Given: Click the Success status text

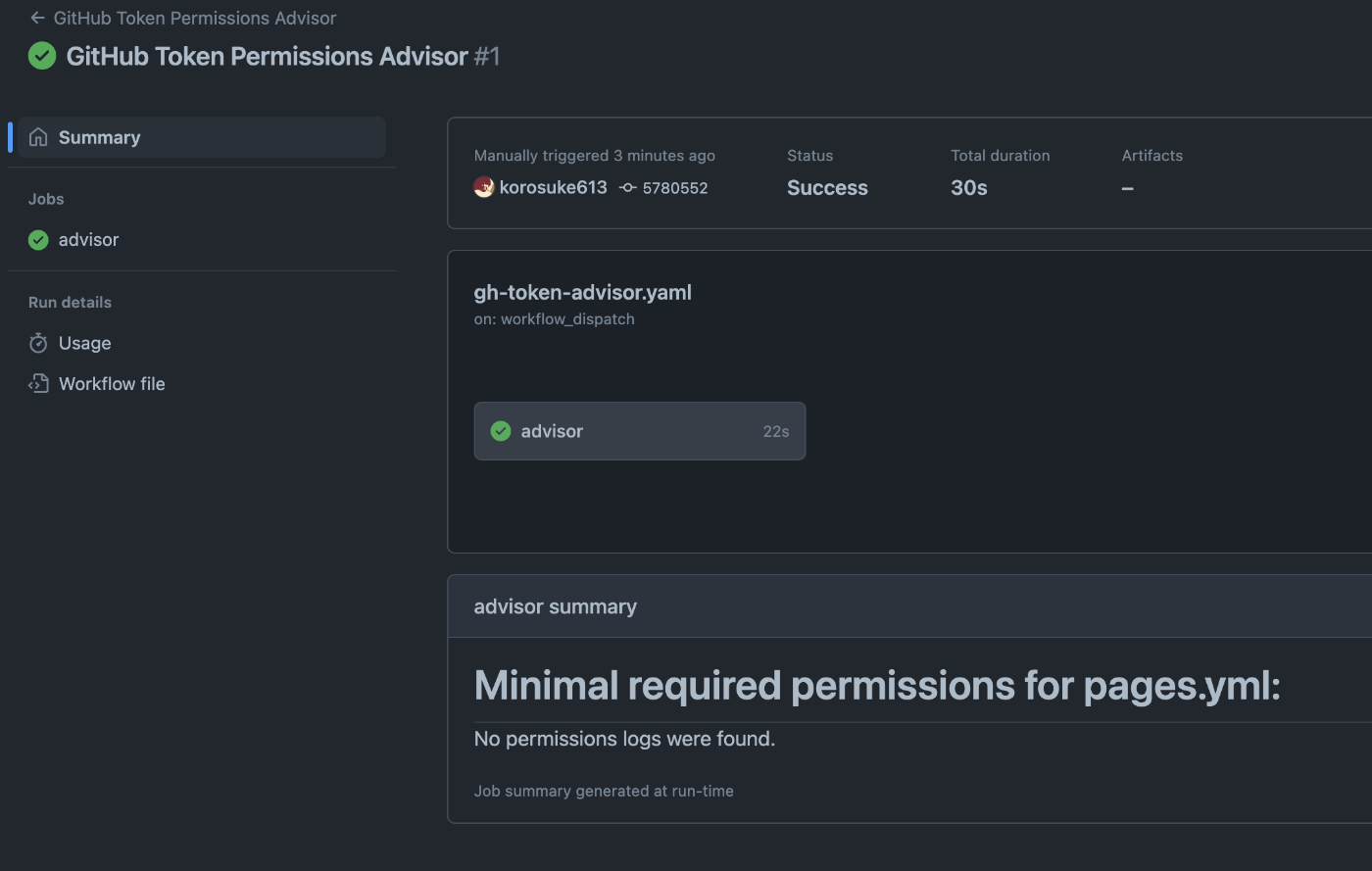Looking at the screenshot, I should point(827,188).
